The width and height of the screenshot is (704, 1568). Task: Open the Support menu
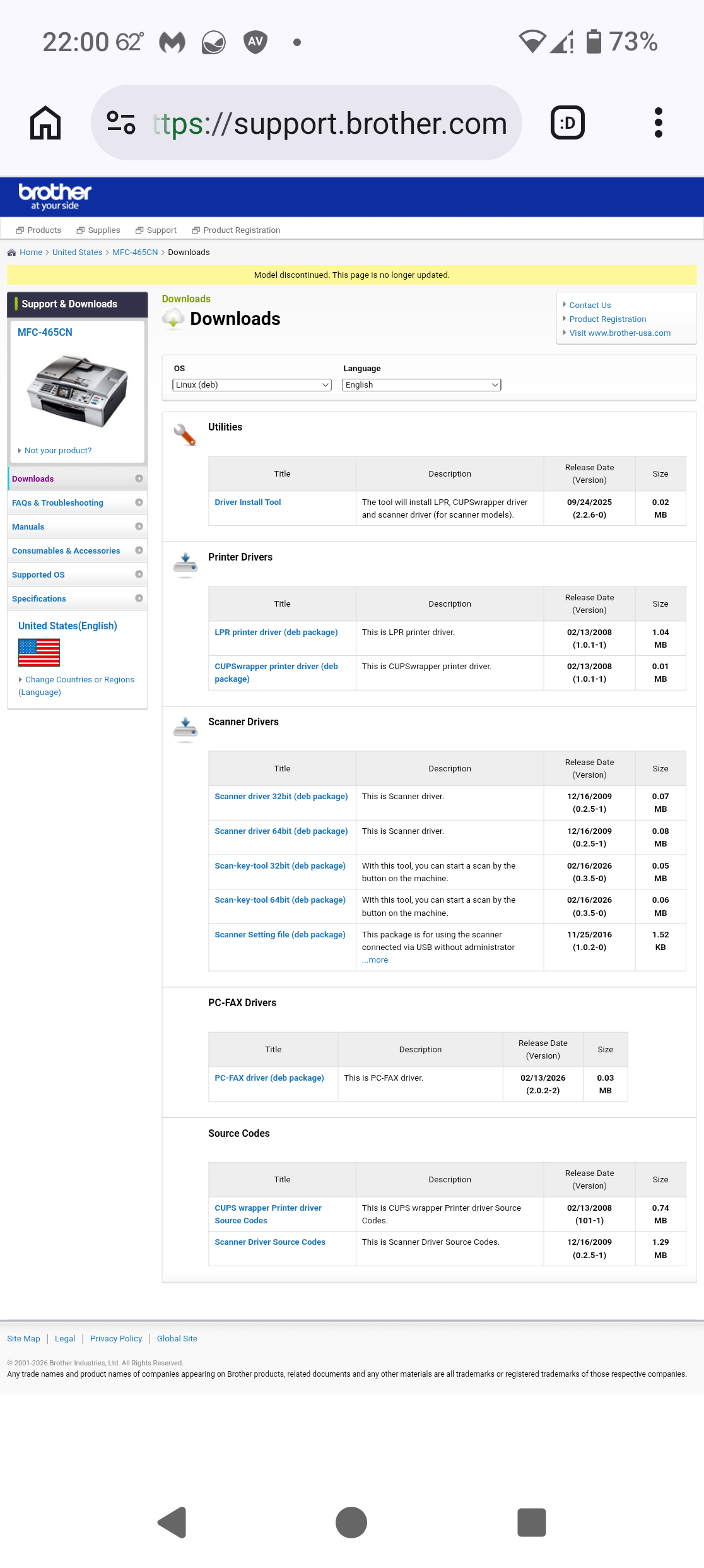pyautogui.click(x=156, y=230)
